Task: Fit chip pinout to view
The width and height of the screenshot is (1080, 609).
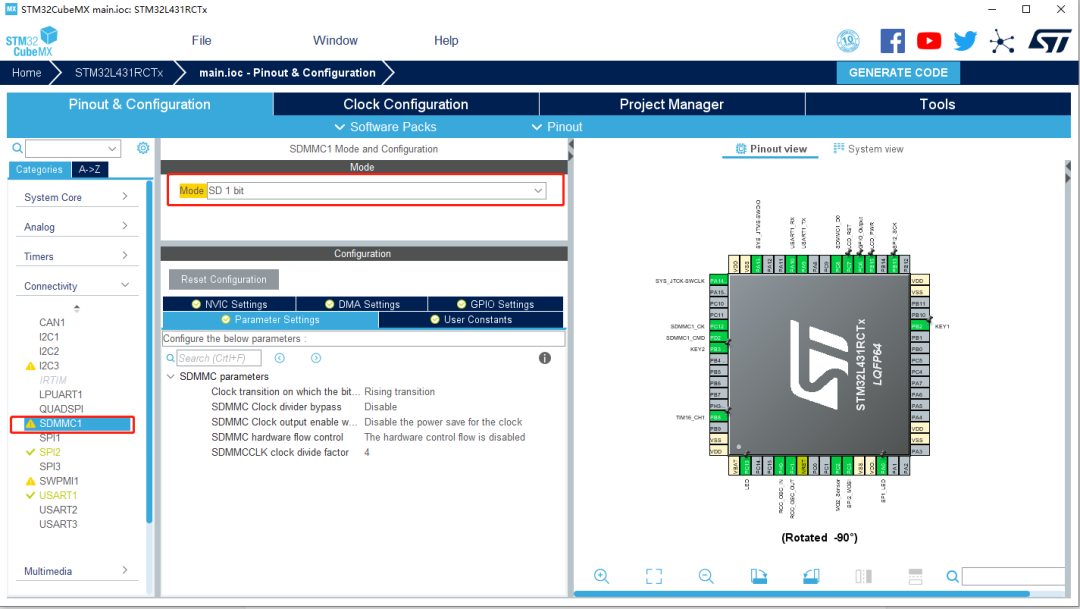Action: 654,576
